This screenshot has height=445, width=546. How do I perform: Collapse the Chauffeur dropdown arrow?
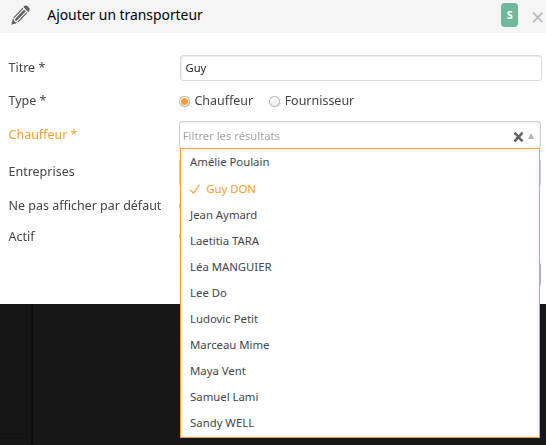(x=531, y=136)
